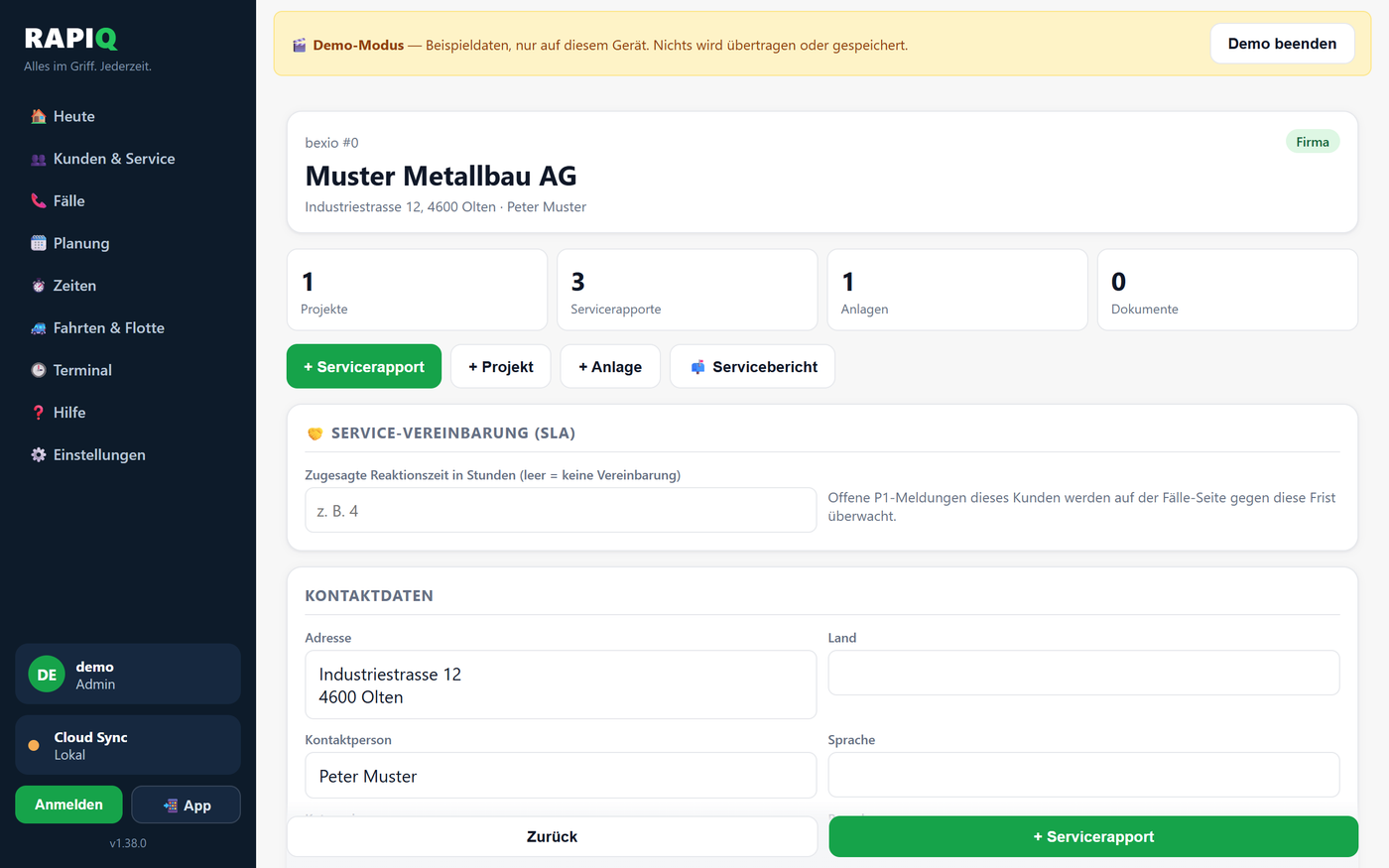This screenshot has height=868, width=1389.
Task: Open the Fälle section
Action: [x=128, y=201]
